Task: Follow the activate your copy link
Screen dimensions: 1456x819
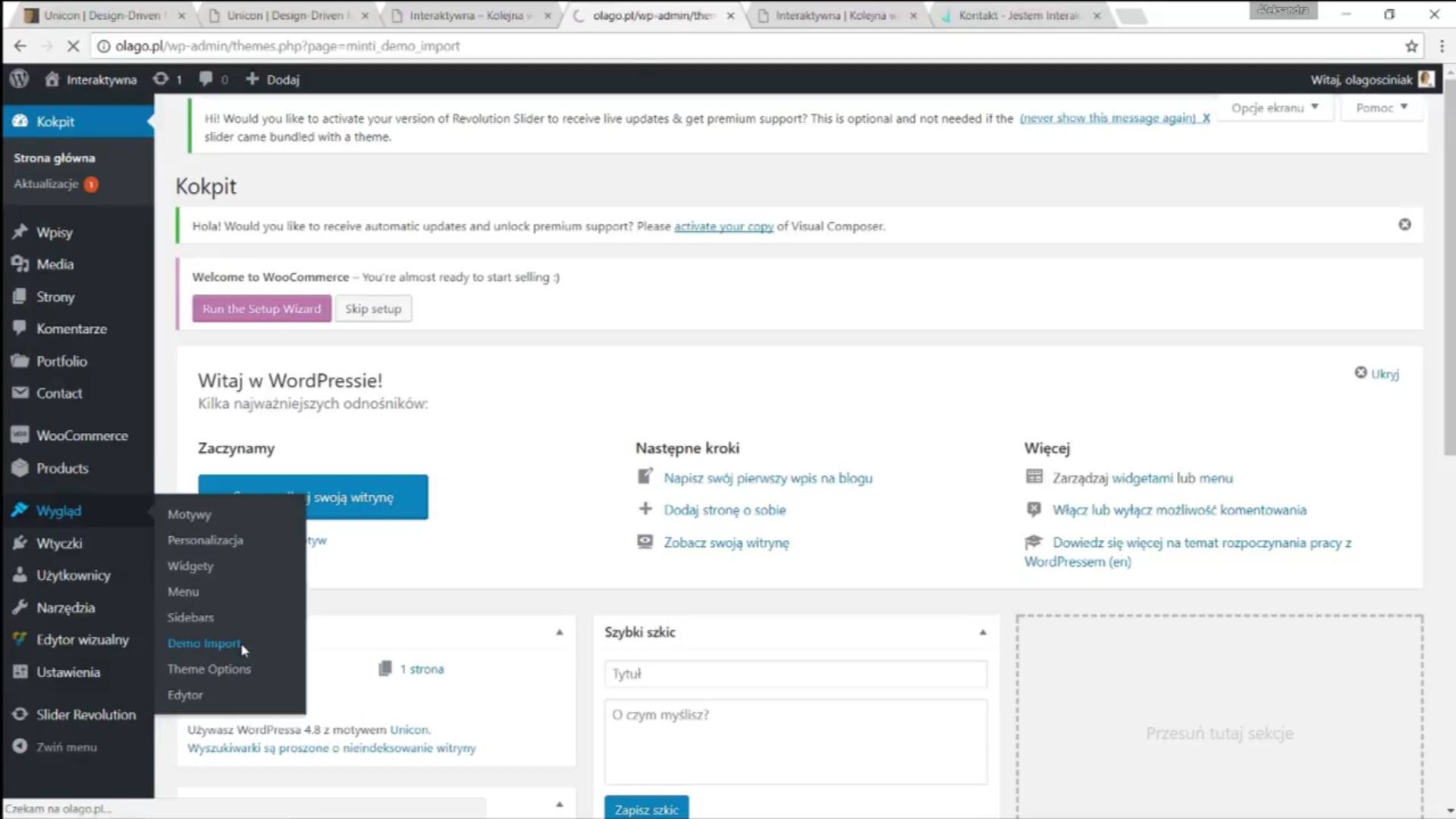Action: click(723, 227)
